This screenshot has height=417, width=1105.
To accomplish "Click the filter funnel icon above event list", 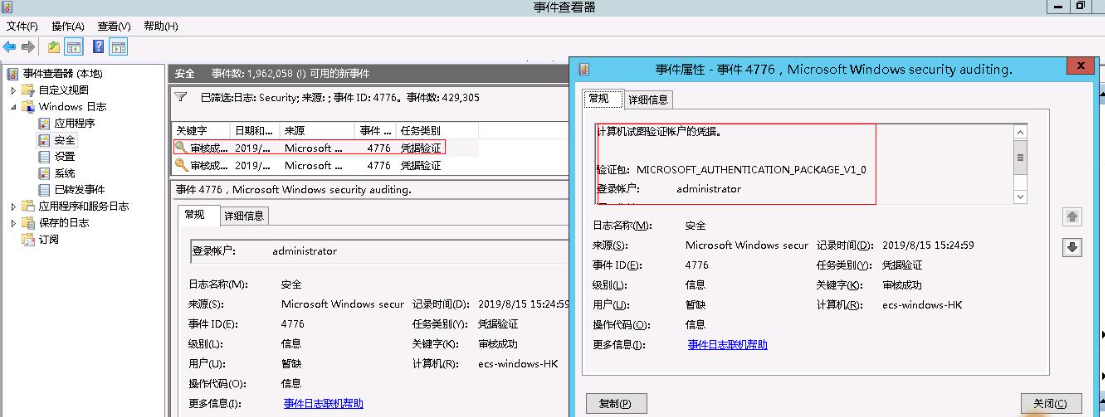I will pyautogui.click(x=180, y=97).
